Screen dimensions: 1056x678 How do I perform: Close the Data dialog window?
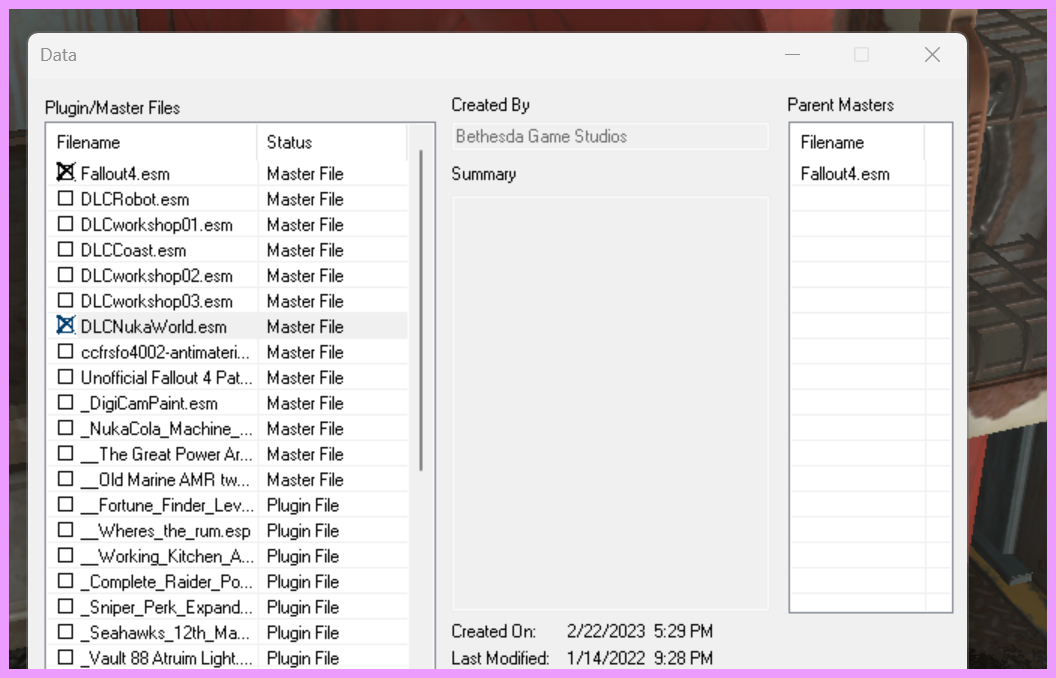932,55
